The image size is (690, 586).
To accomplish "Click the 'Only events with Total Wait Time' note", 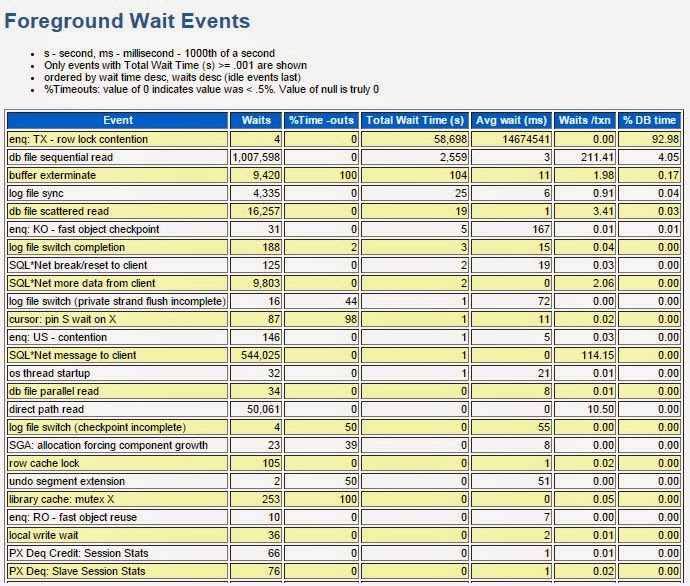I will [175, 66].
